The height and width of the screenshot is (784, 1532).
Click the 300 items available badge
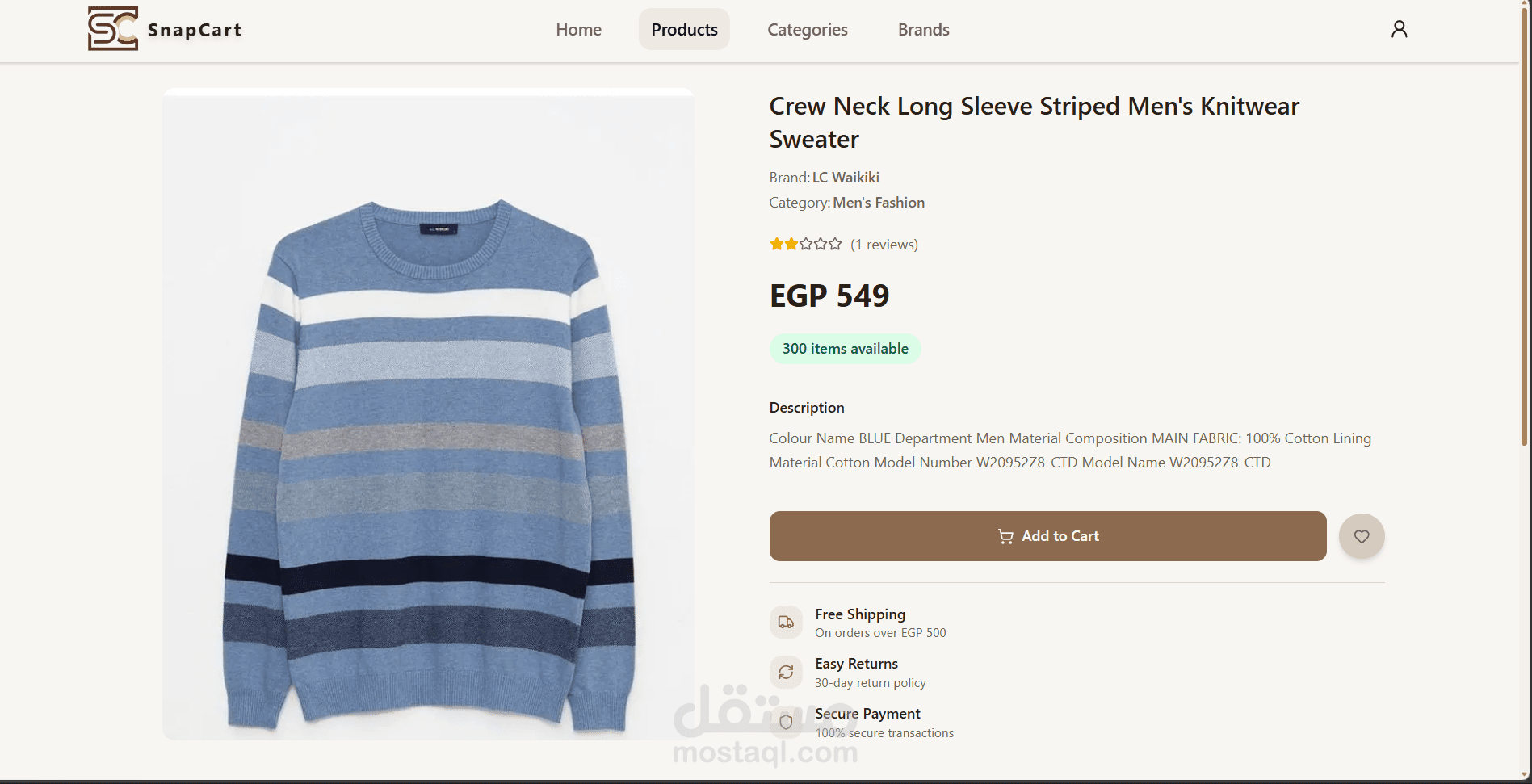[845, 349]
